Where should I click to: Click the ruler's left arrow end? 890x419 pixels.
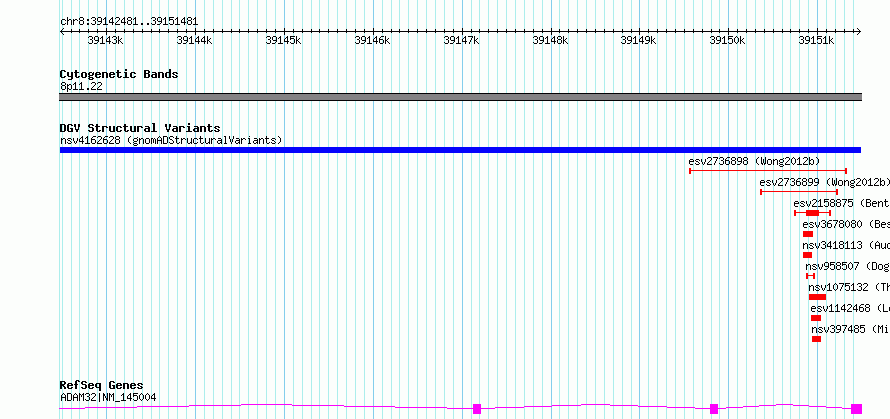coord(62,32)
